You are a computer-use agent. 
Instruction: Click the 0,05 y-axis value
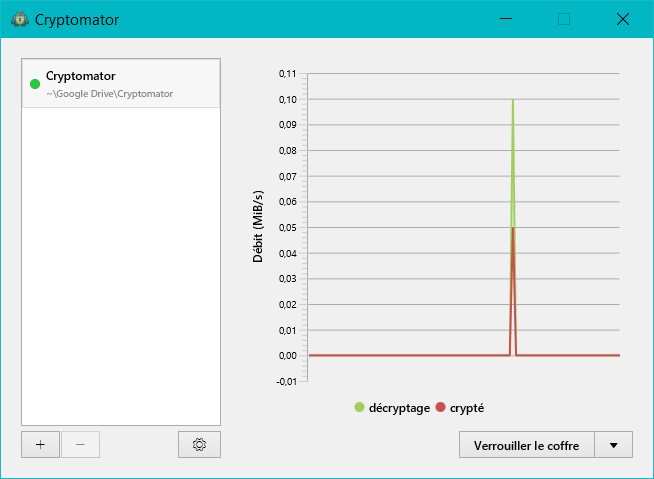288,228
